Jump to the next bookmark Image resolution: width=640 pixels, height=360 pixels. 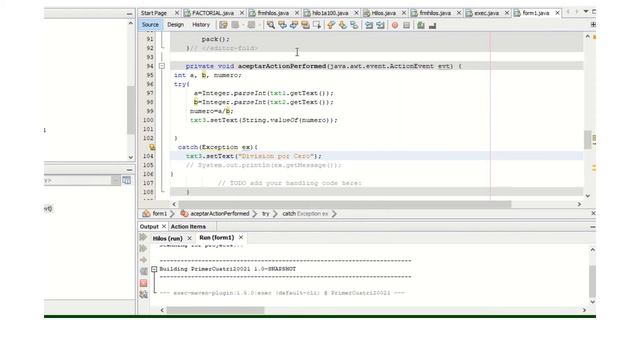point(342,25)
